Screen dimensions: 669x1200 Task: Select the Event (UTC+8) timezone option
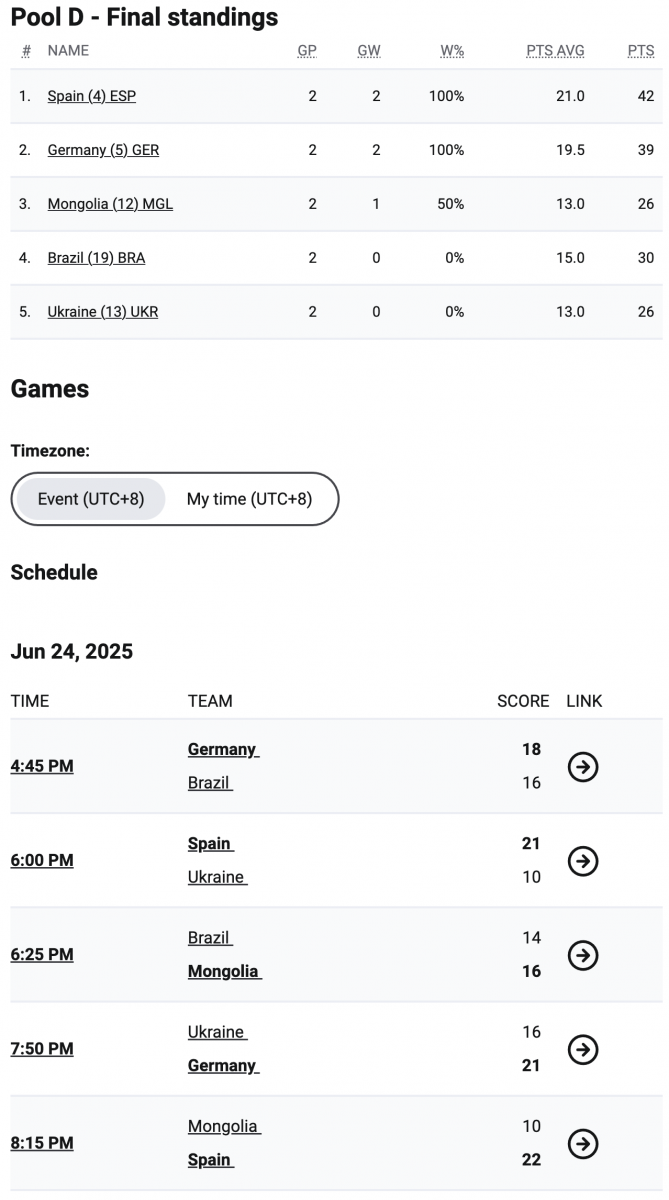(91, 499)
